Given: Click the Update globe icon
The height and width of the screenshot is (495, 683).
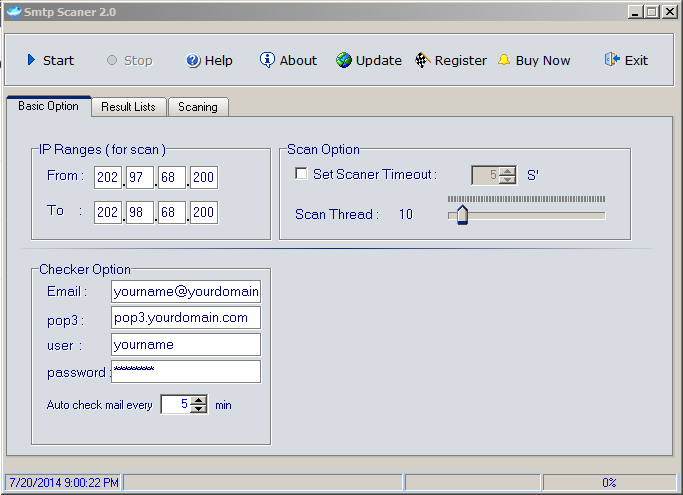Looking at the screenshot, I should [x=344, y=60].
